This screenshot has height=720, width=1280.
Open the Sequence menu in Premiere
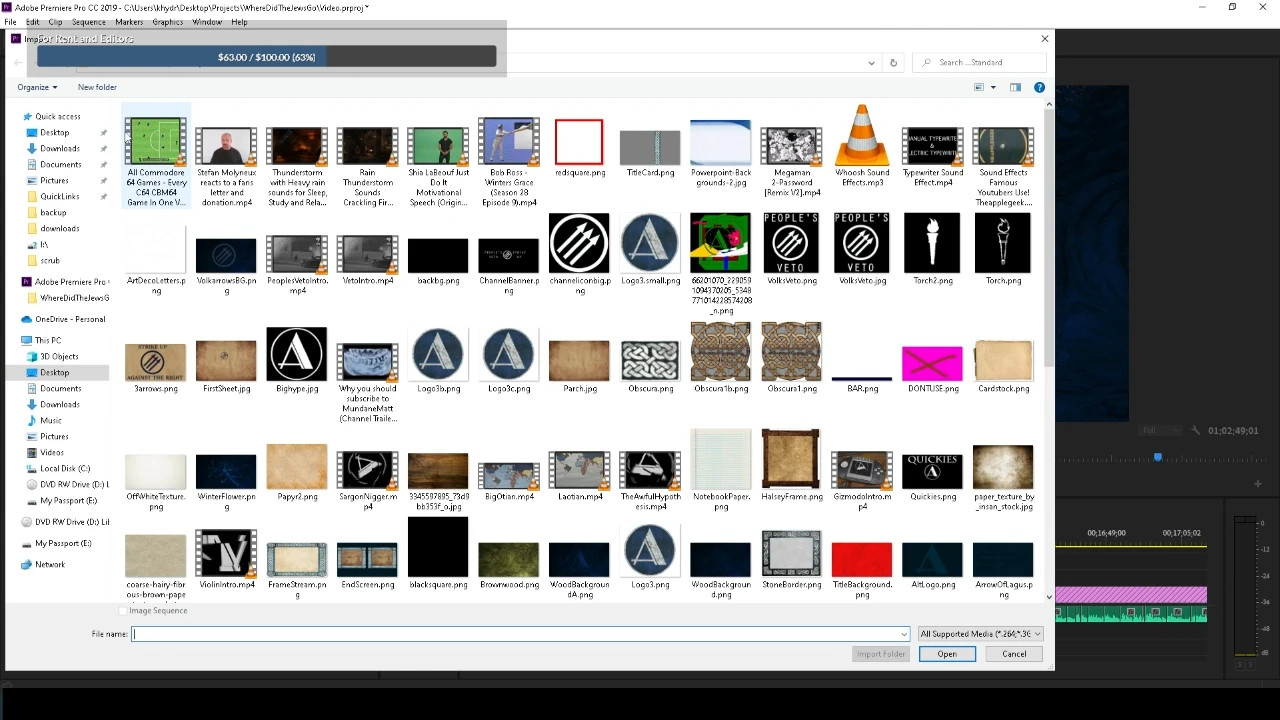(88, 22)
